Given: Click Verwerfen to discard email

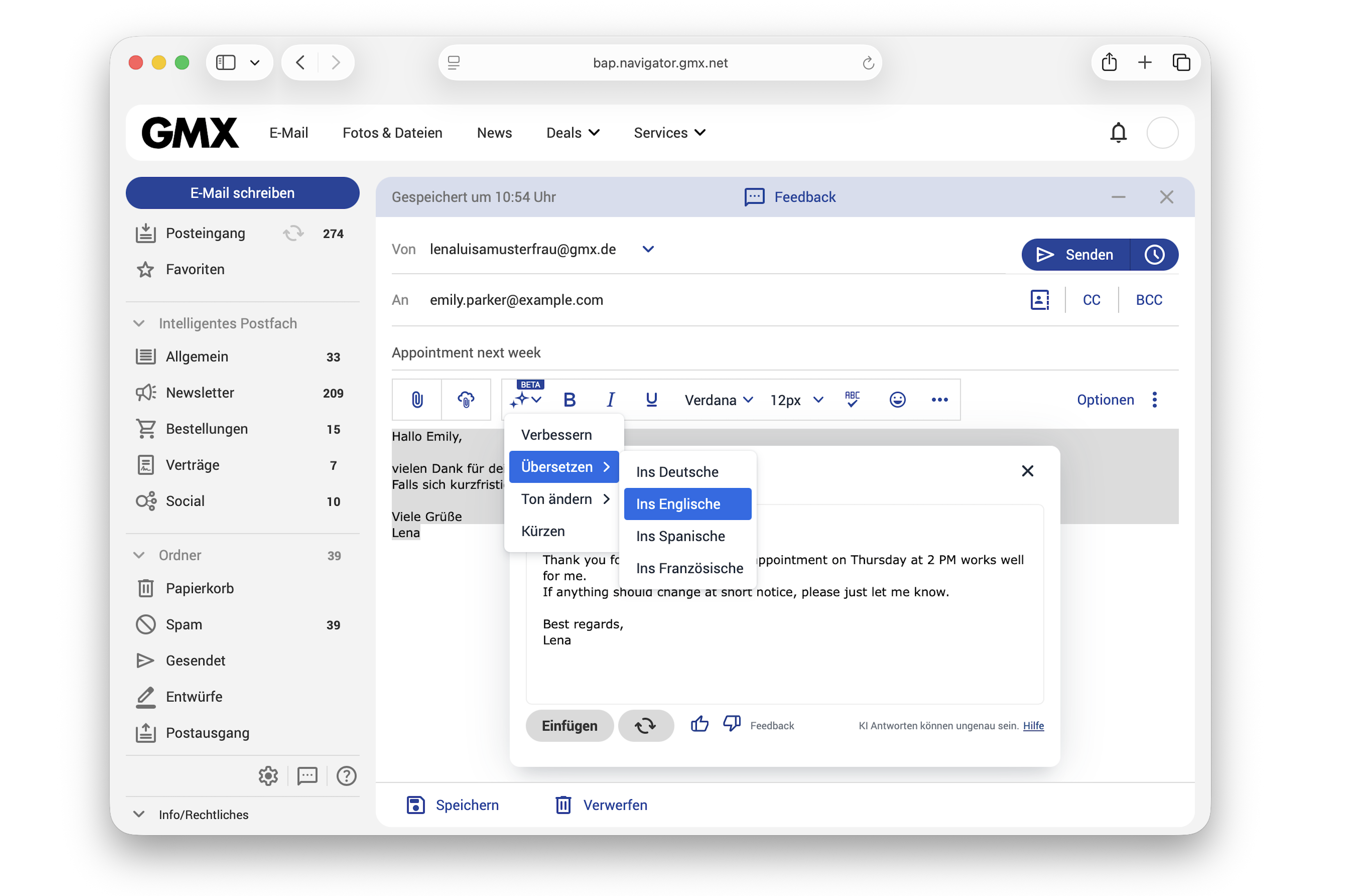Looking at the screenshot, I should [x=601, y=805].
